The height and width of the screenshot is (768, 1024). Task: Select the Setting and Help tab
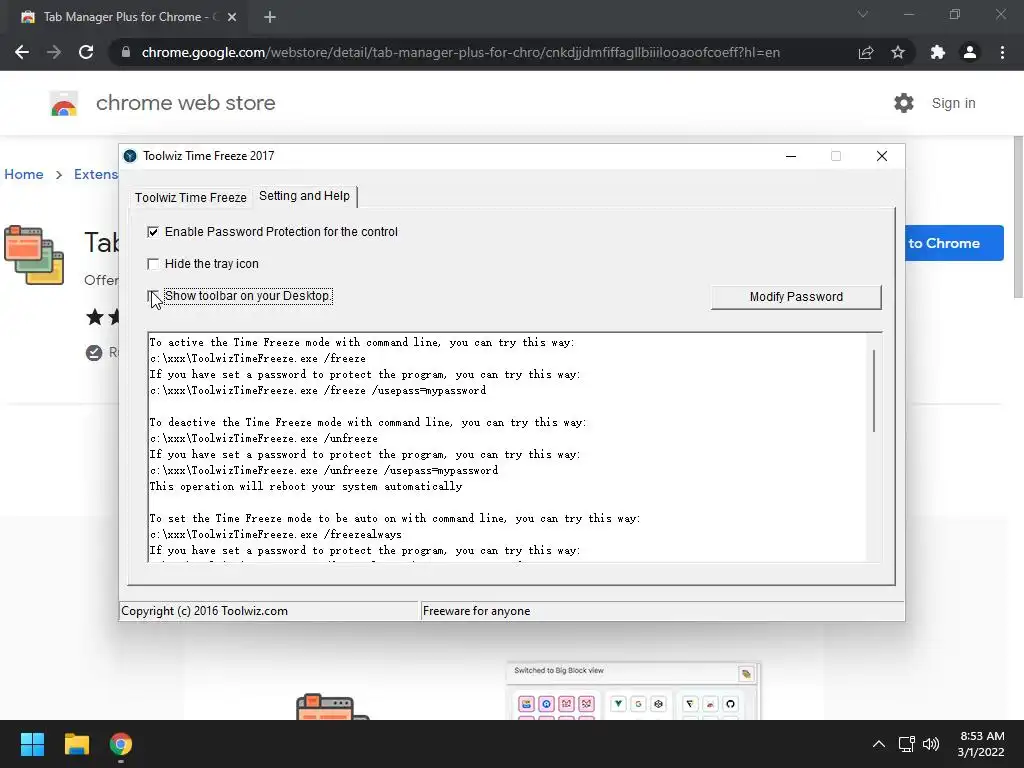click(x=304, y=196)
